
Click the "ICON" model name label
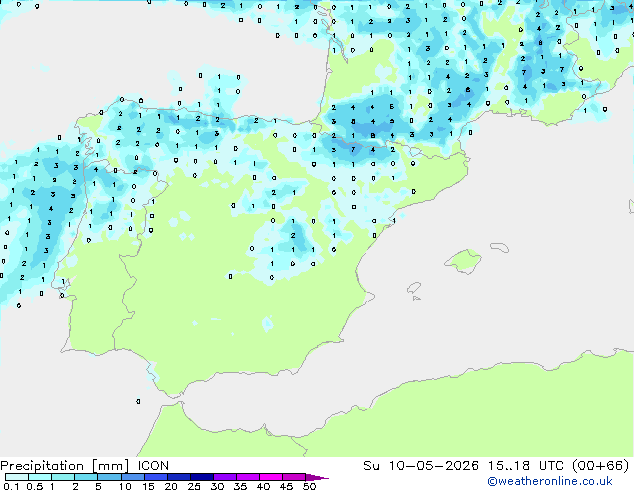tap(153, 466)
